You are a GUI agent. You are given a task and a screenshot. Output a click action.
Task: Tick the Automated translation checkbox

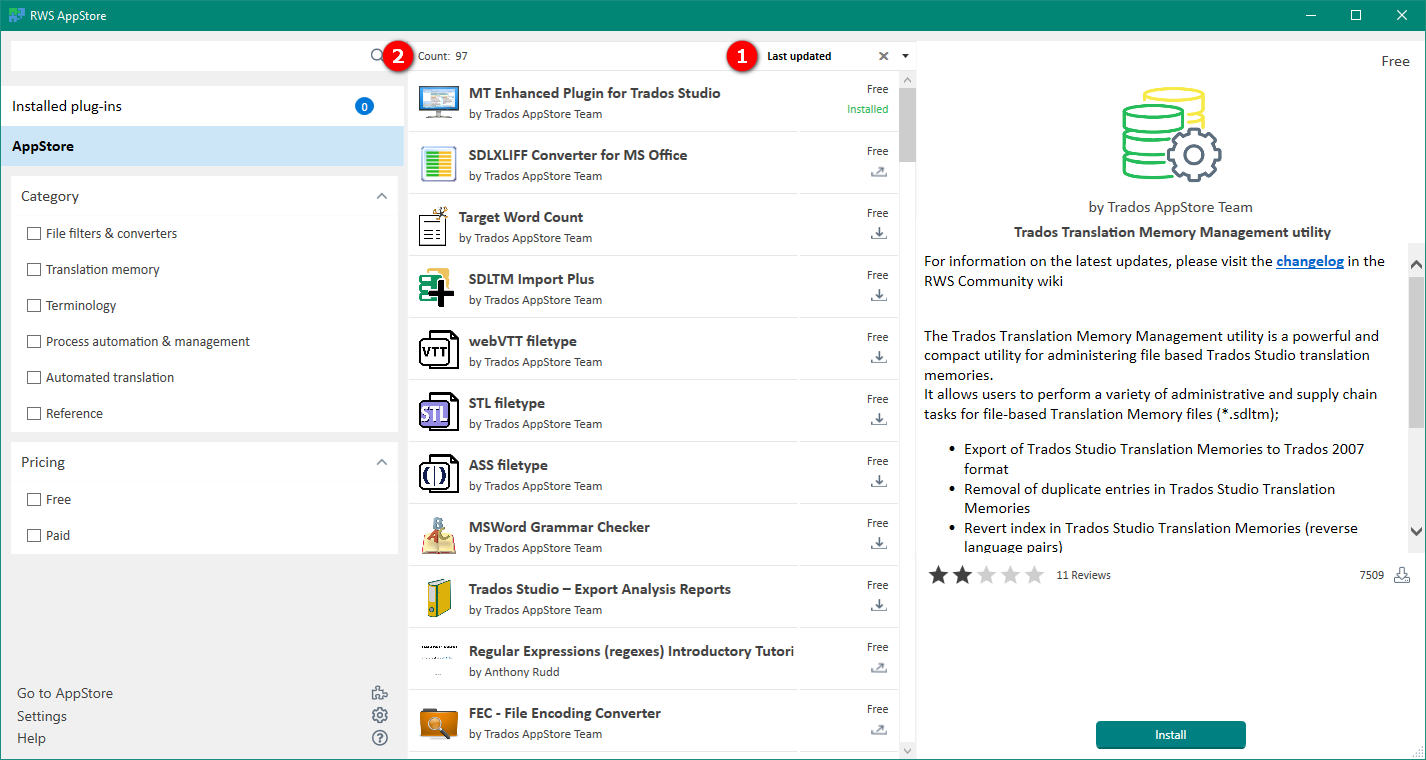[34, 378]
